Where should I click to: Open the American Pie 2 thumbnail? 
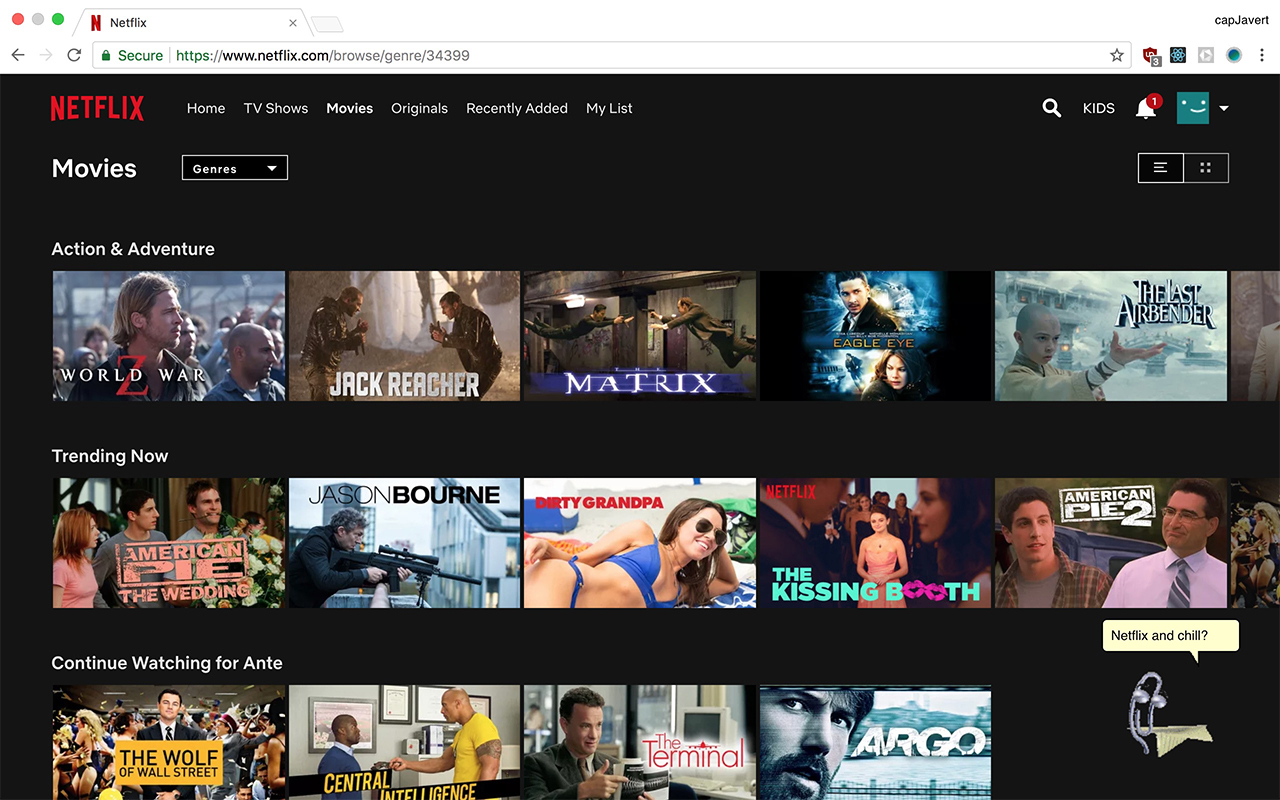point(1111,543)
